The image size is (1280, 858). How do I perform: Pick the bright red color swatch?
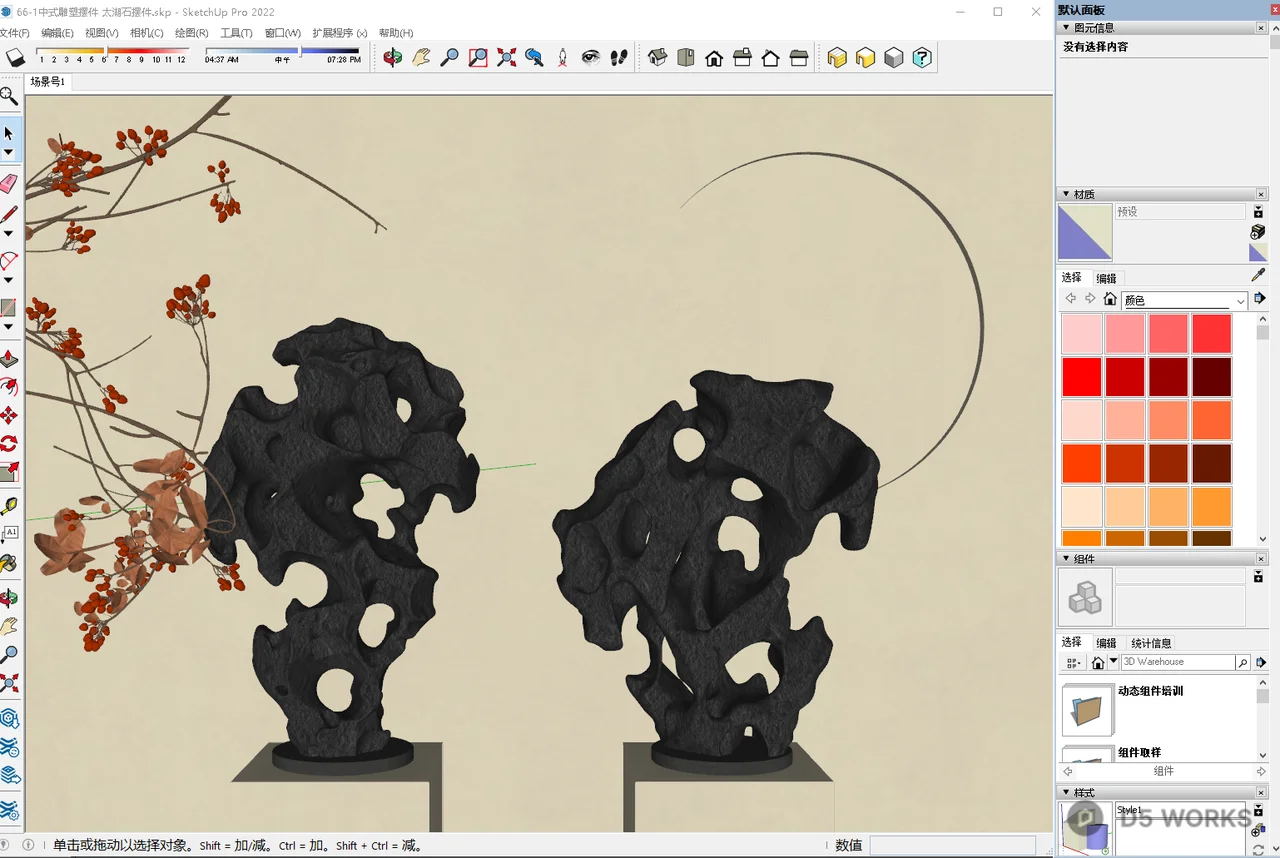coord(1082,377)
